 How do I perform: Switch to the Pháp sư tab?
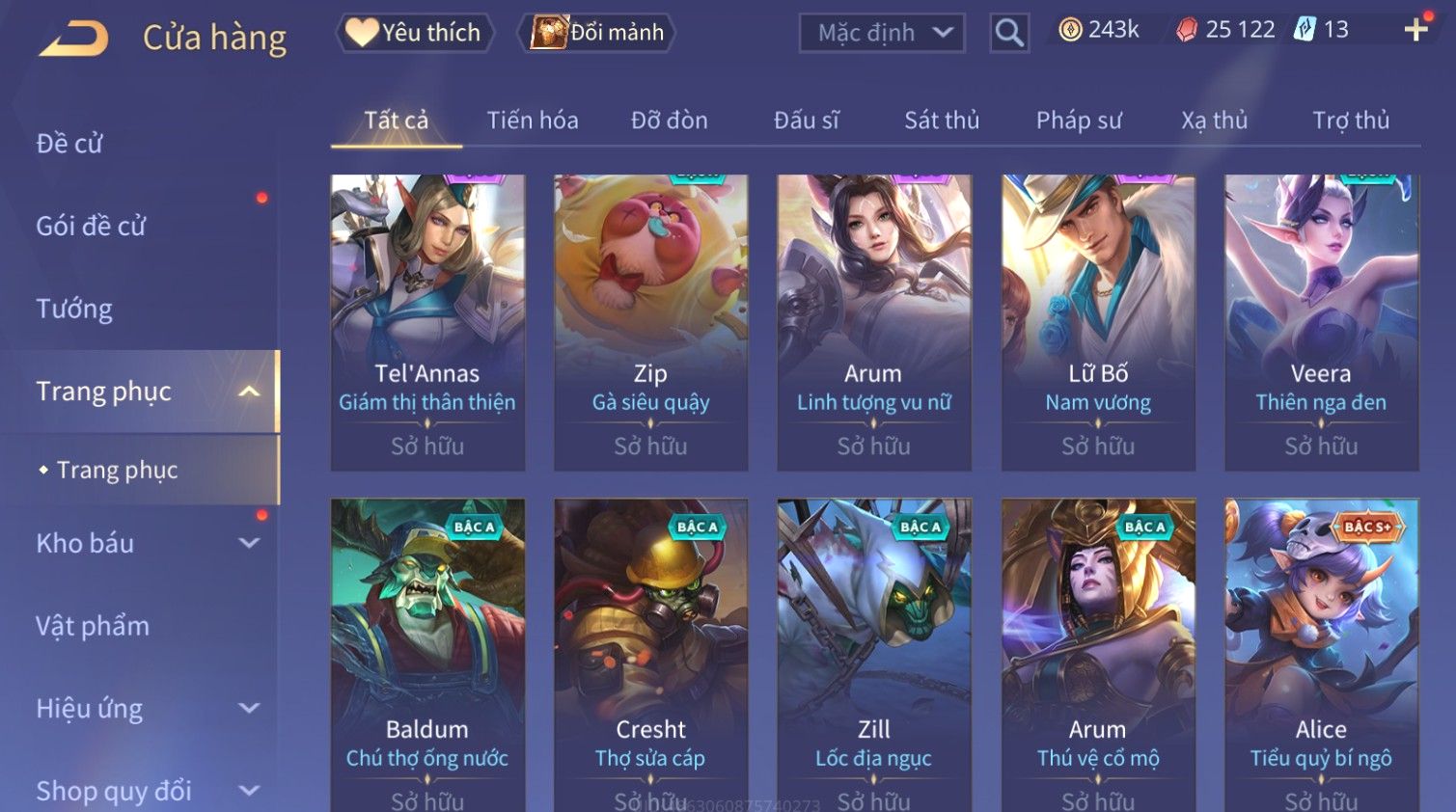[1079, 121]
